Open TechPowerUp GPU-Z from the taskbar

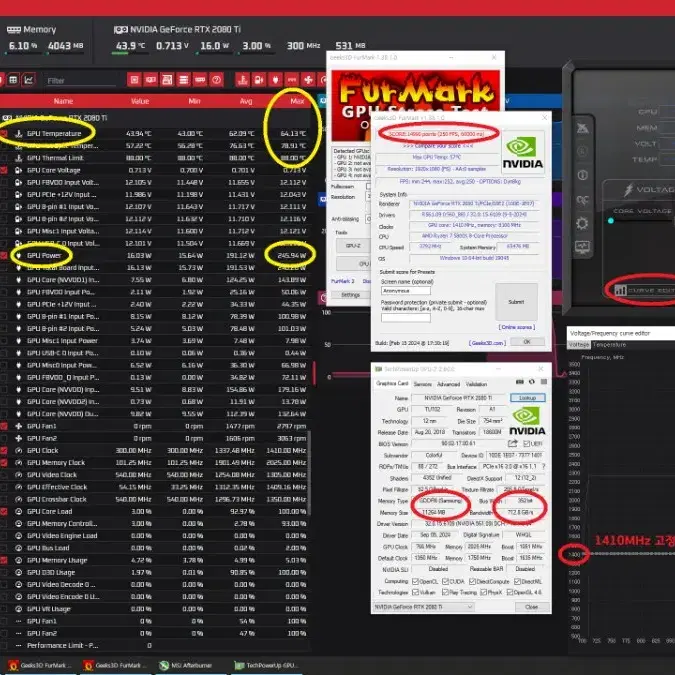(266, 665)
